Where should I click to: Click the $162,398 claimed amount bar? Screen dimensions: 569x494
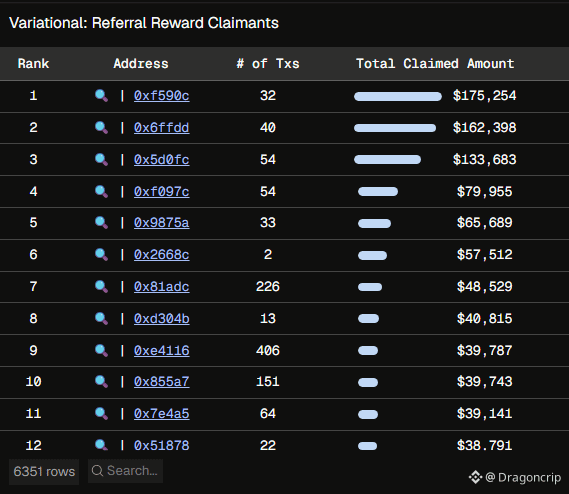pyautogui.click(x=395, y=128)
